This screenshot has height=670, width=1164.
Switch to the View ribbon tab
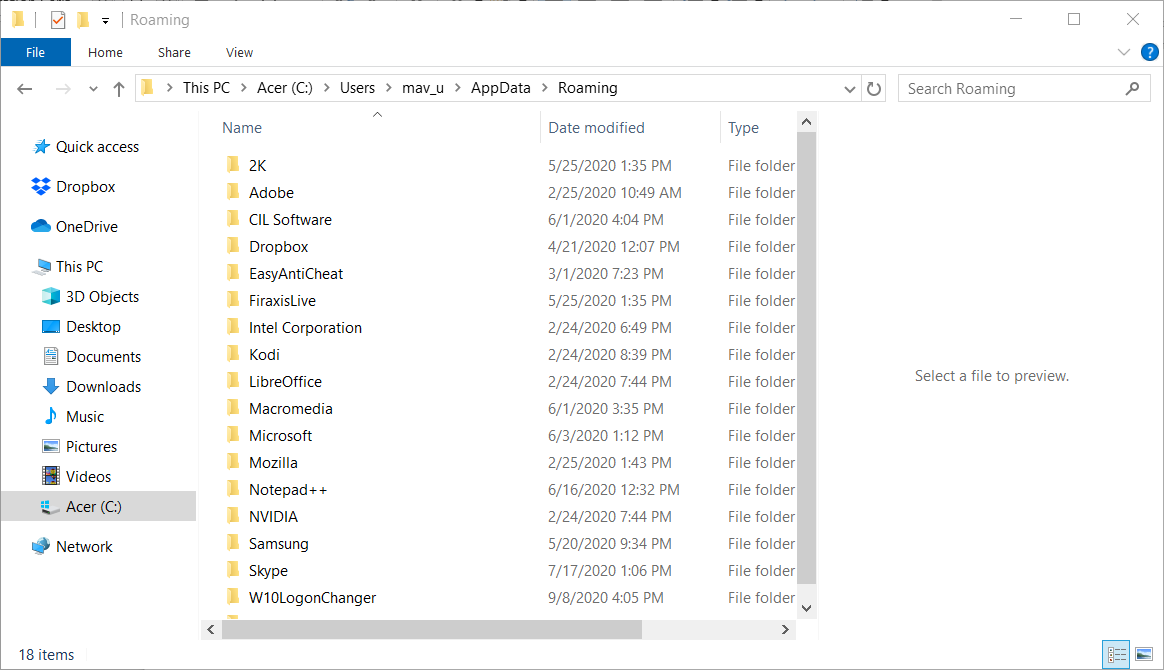(x=239, y=53)
